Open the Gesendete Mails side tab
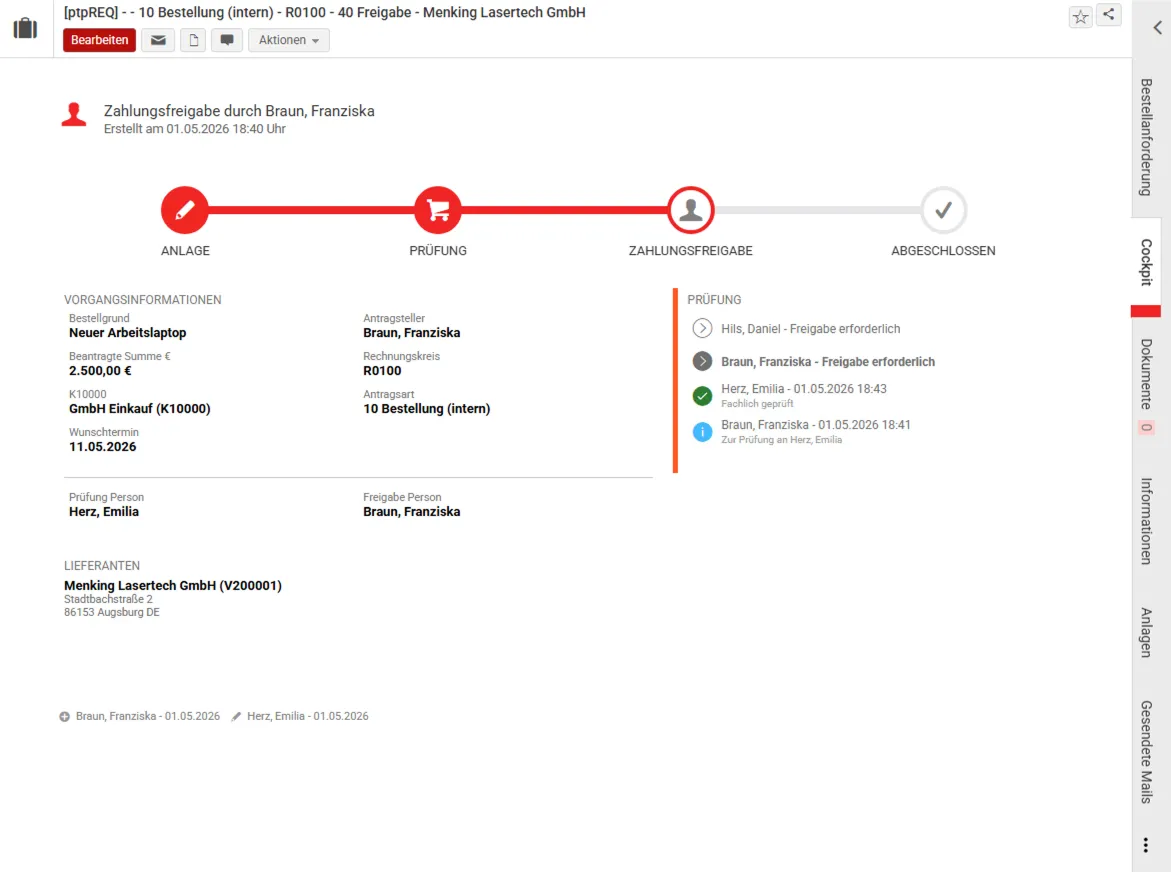Screen dimensions: 1171x872 pos(1146,752)
